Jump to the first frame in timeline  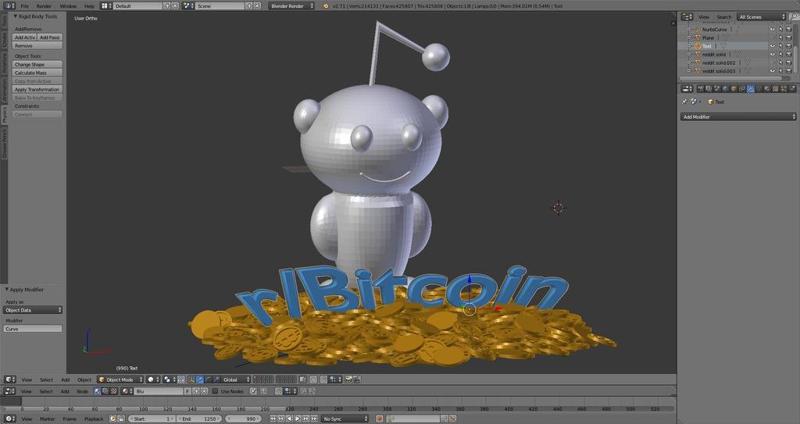coord(273,418)
